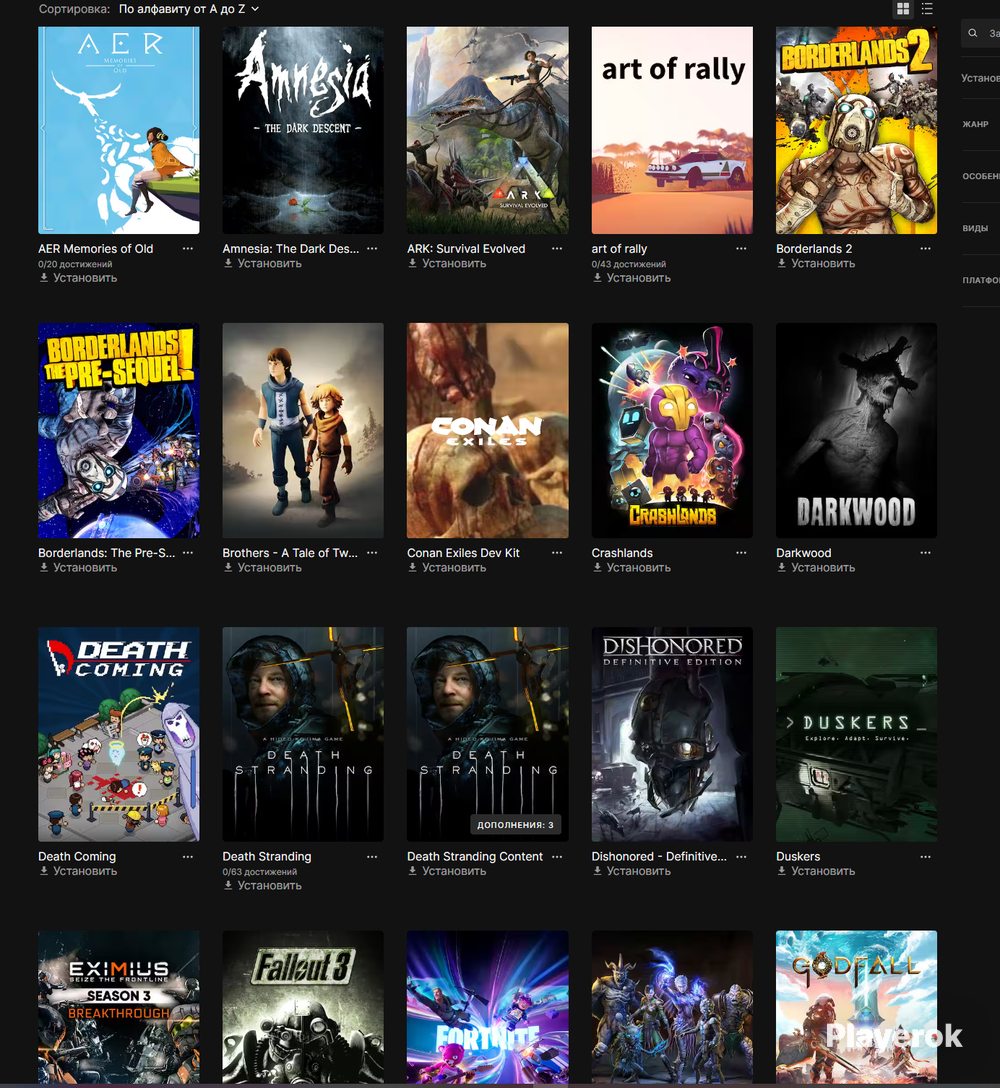1000x1088 pixels.
Task: Install Death Stranding Content
Action: 447,872
